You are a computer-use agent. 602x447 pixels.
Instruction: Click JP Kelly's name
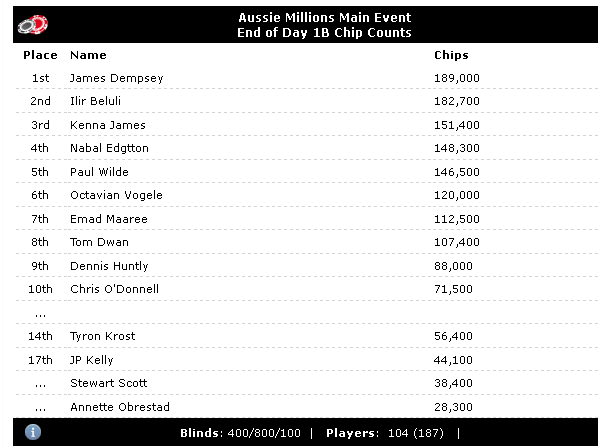[91, 360]
